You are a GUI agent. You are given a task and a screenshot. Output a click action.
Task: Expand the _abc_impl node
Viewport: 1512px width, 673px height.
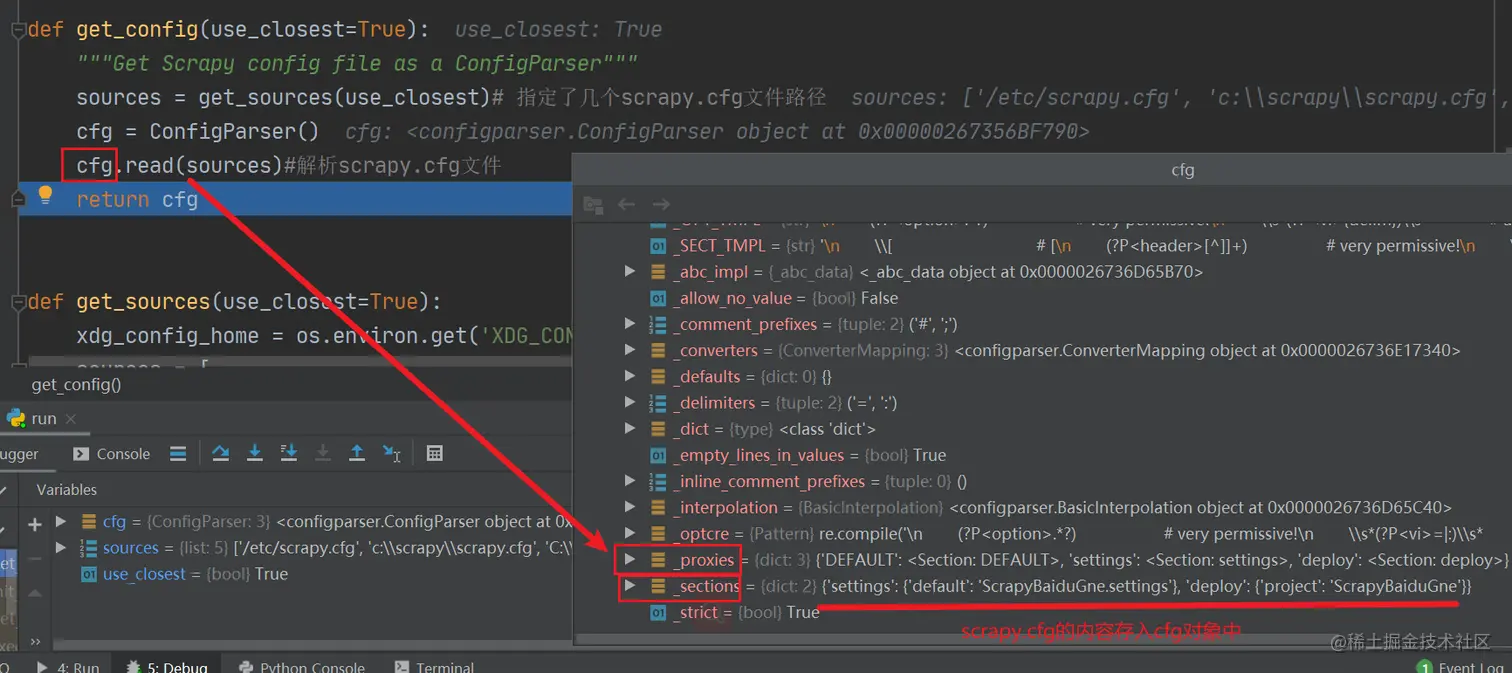tap(629, 271)
